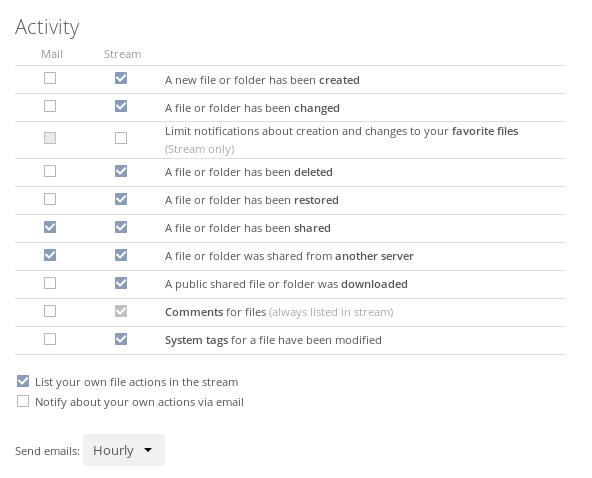
Task: Uncheck Stream for shared from another server
Action: click(x=121, y=255)
